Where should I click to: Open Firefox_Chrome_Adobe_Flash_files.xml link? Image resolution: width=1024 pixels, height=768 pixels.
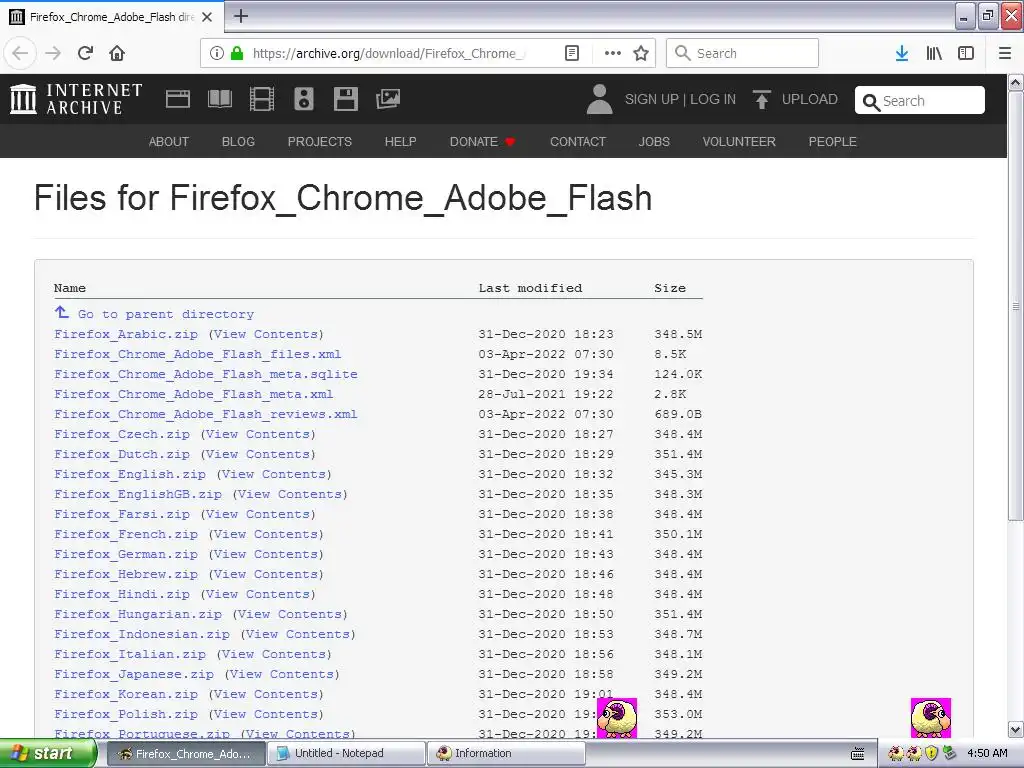click(198, 355)
